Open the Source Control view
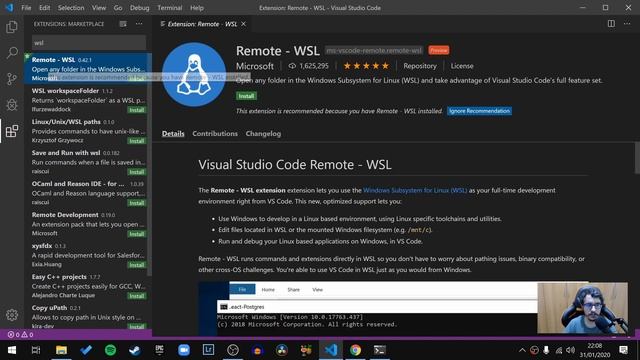This screenshot has width=640, height=360. click(x=12, y=79)
